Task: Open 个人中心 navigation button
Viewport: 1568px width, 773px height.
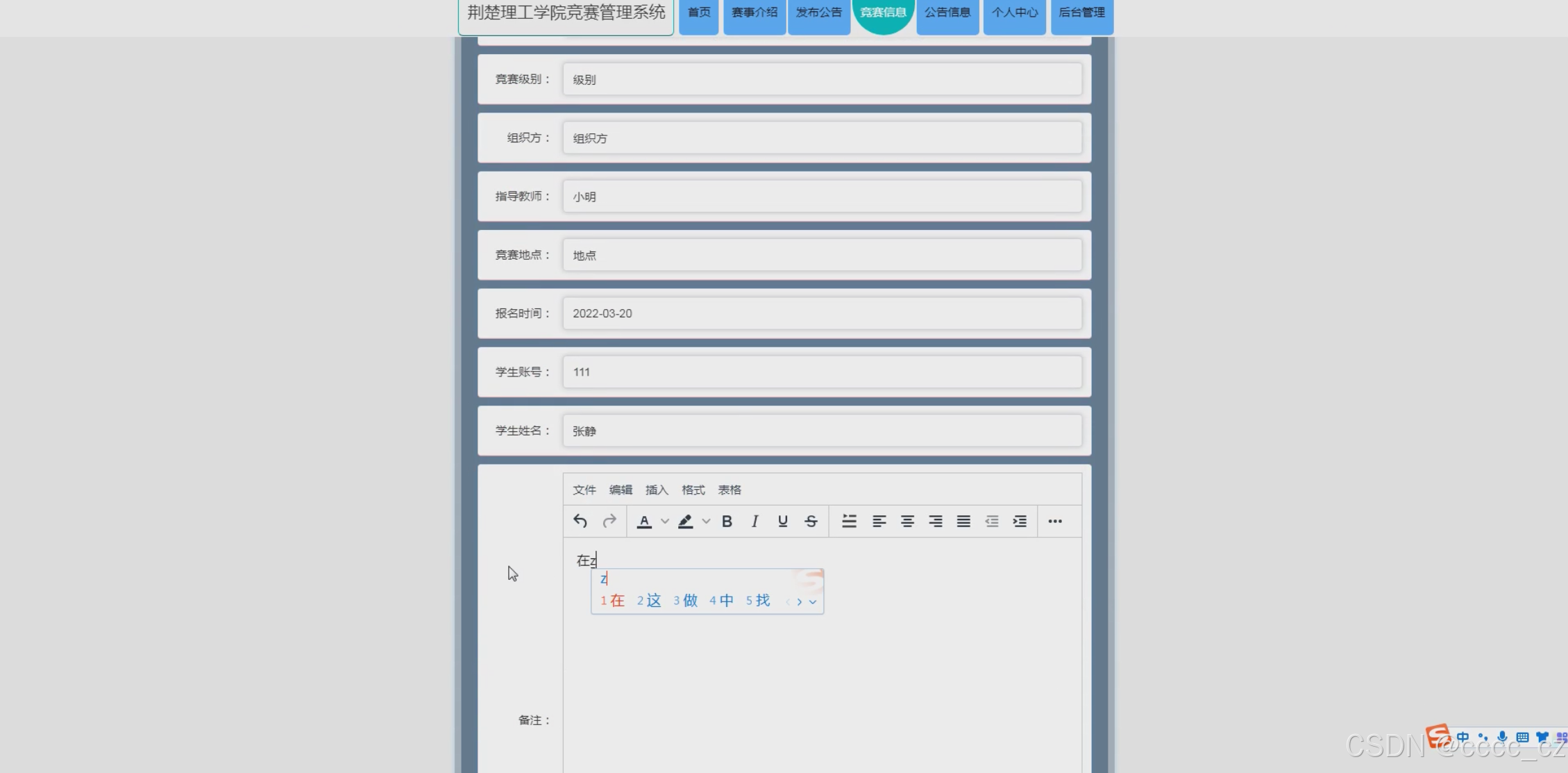Action: click(1014, 13)
